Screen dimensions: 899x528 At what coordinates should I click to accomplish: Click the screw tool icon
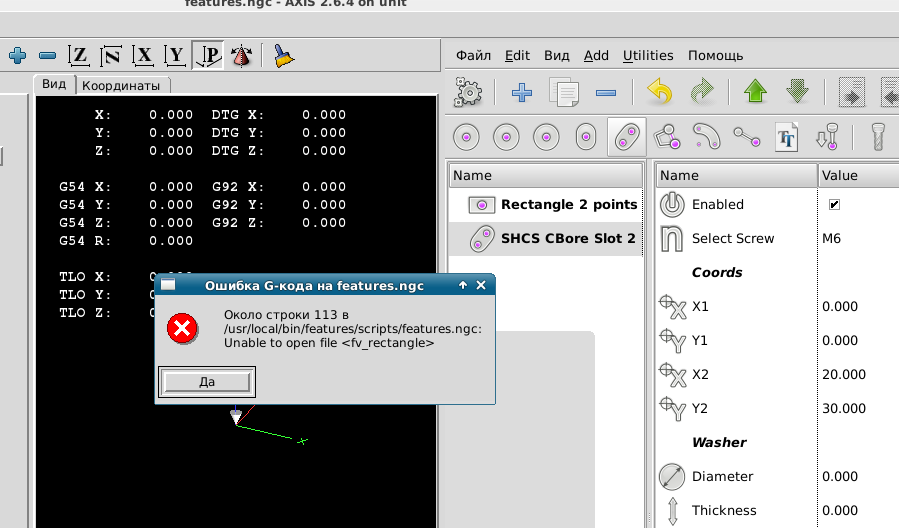tap(878, 138)
